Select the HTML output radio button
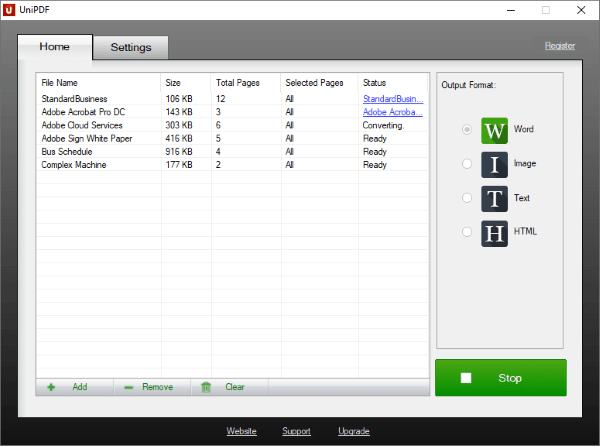Screen dimensions: 600x446 [466, 232]
